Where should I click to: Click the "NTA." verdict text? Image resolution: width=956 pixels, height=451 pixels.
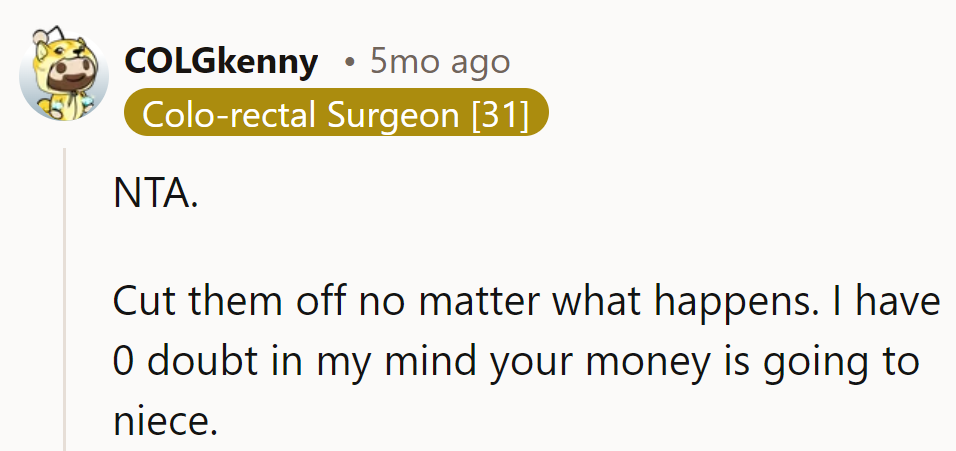(x=155, y=193)
